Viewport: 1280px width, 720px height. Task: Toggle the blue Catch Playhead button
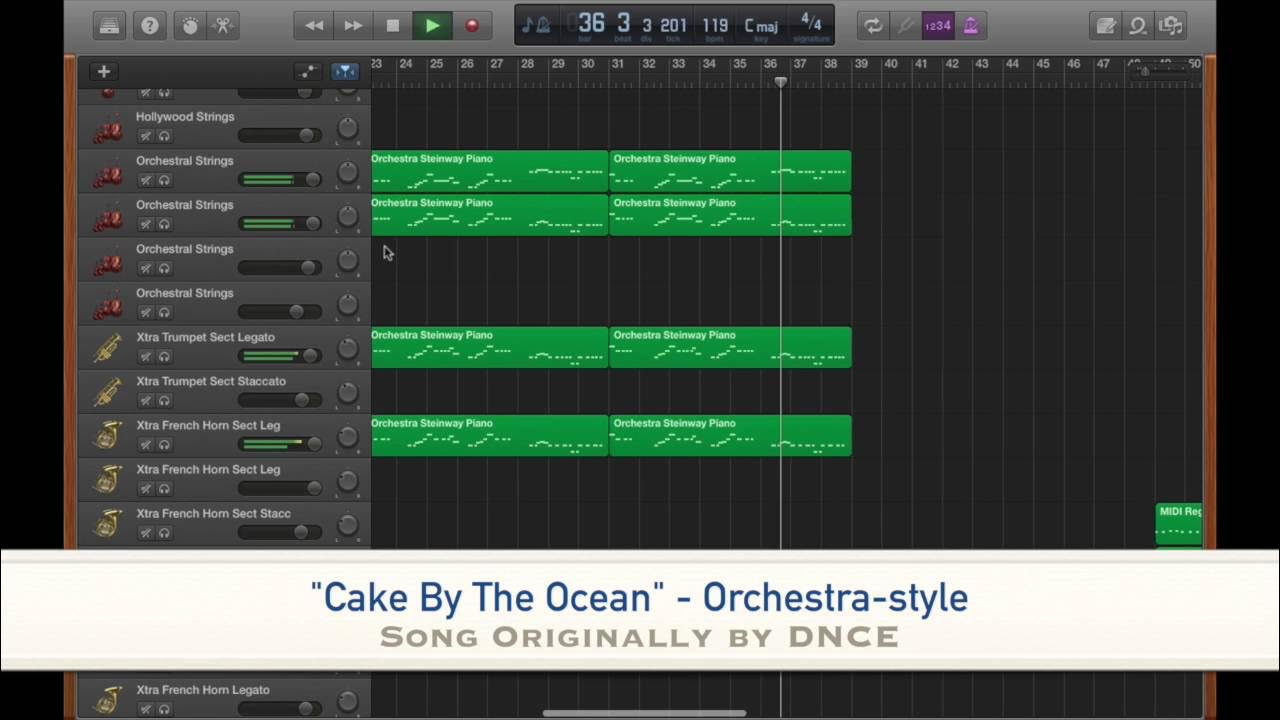pos(344,71)
